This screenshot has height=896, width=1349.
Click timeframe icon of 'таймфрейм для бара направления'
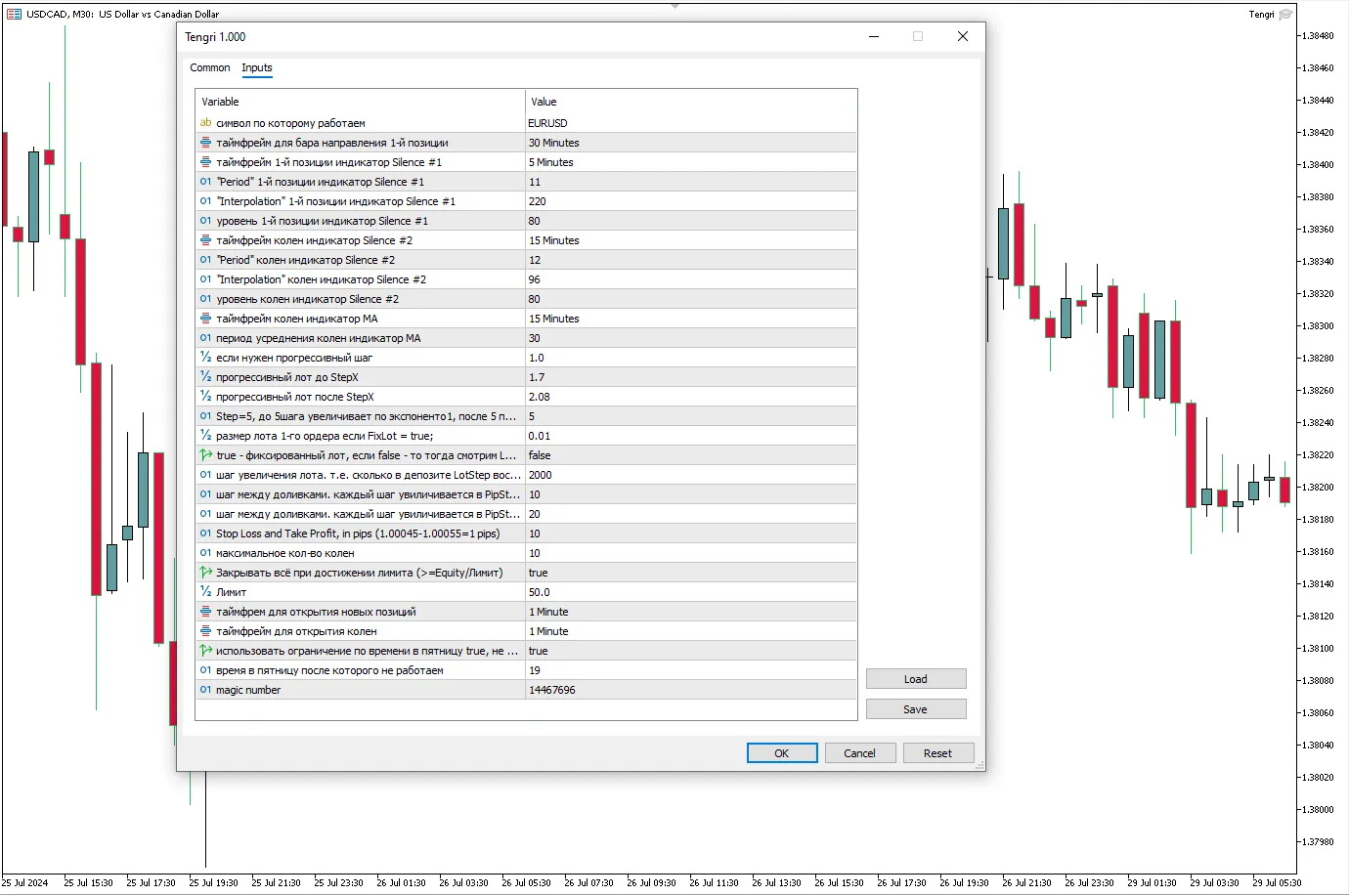tap(205, 143)
